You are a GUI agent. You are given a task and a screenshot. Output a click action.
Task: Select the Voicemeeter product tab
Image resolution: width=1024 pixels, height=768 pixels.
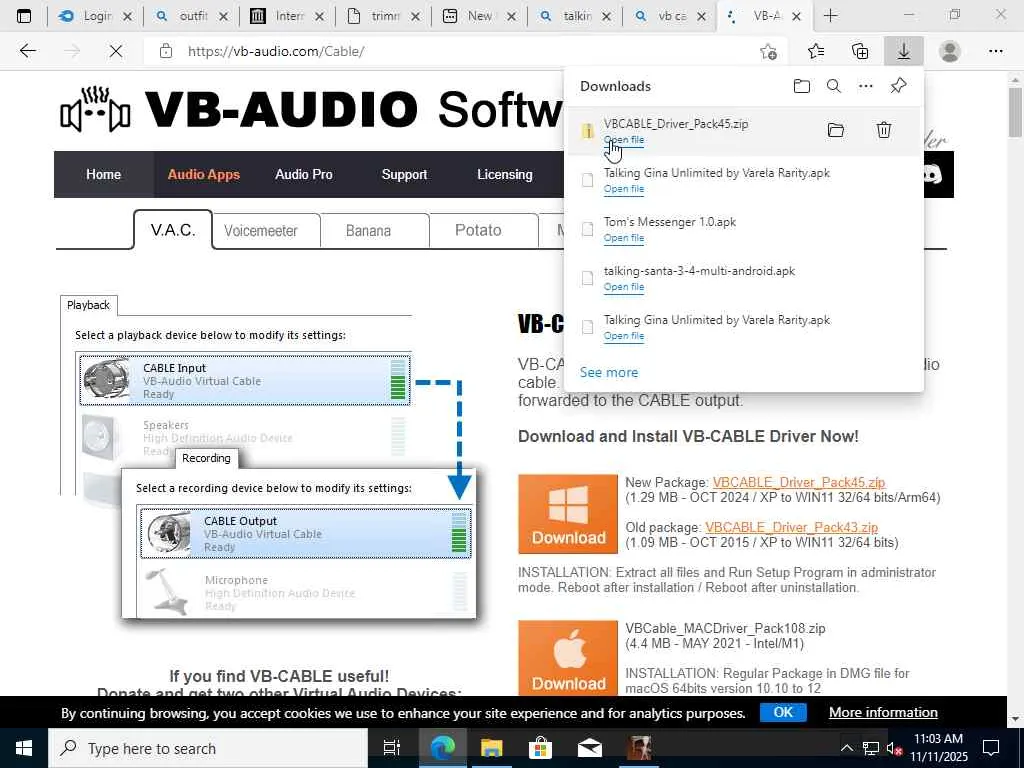[261, 231]
